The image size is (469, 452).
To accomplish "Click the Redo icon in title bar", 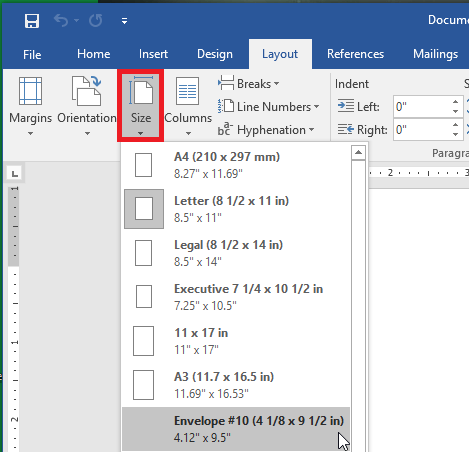I will tap(96, 21).
